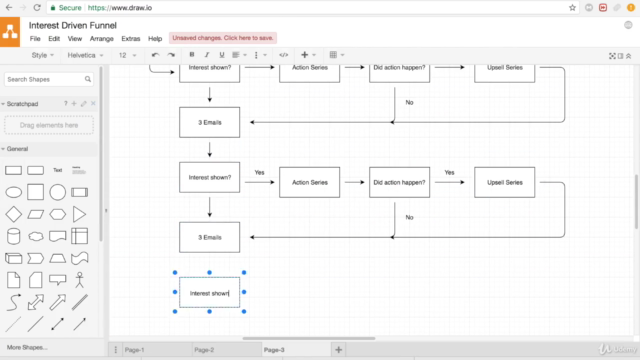Screen dimensions: 640x360
Task: Select the curved S line shape
Action: point(13,302)
